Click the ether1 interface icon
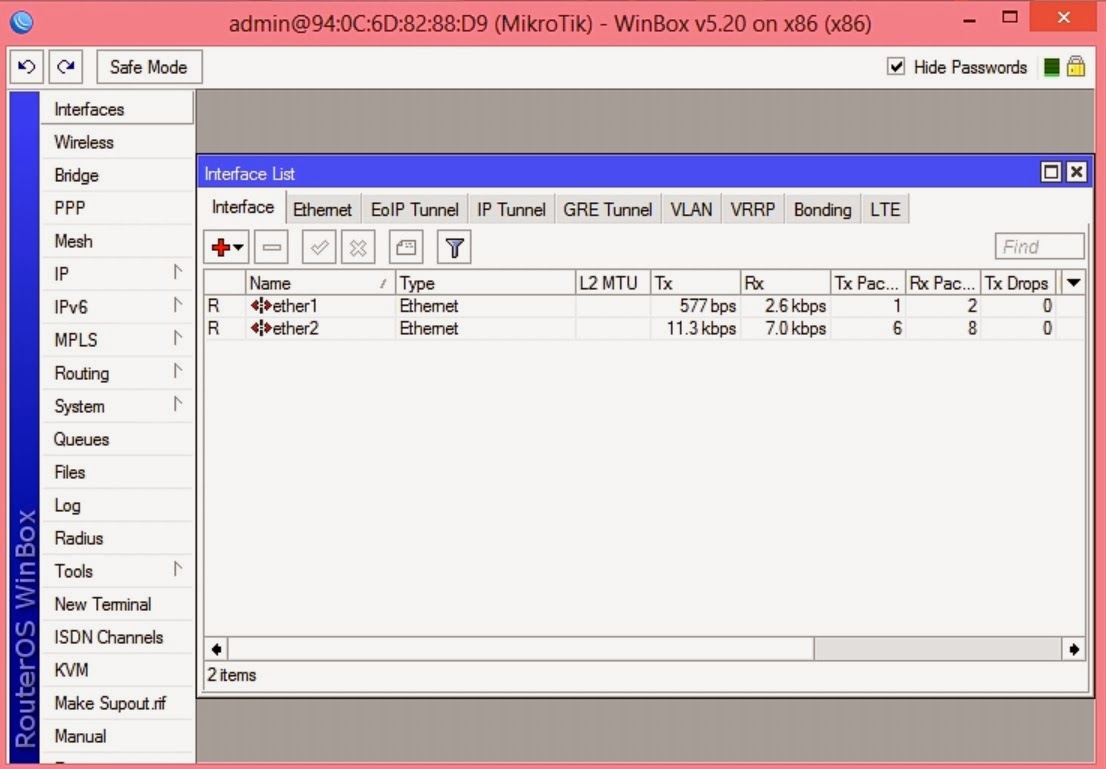 tap(261, 305)
